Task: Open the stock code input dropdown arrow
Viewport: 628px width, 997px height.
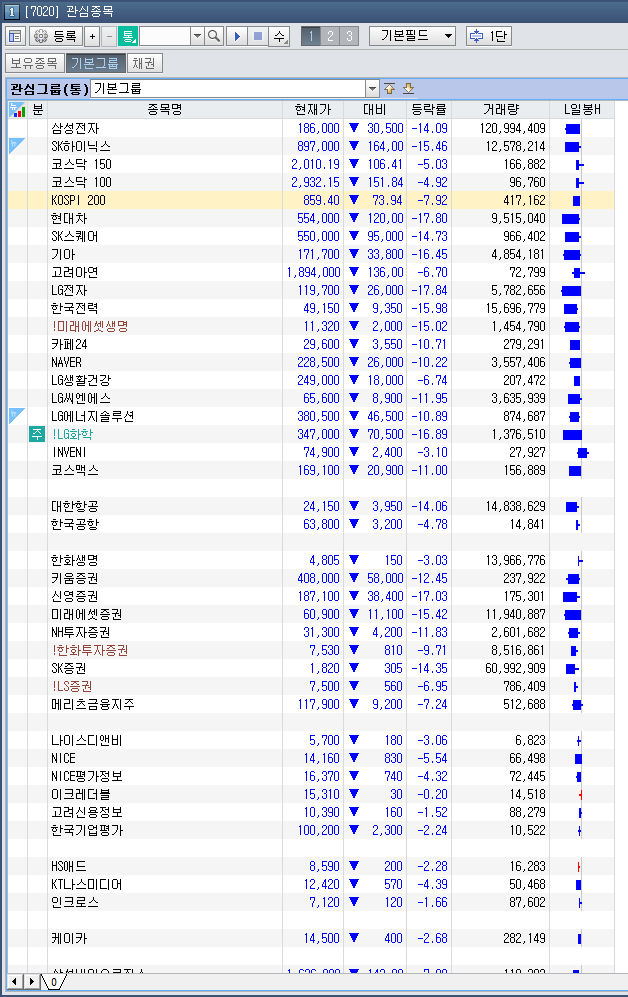Action: (x=197, y=36)
